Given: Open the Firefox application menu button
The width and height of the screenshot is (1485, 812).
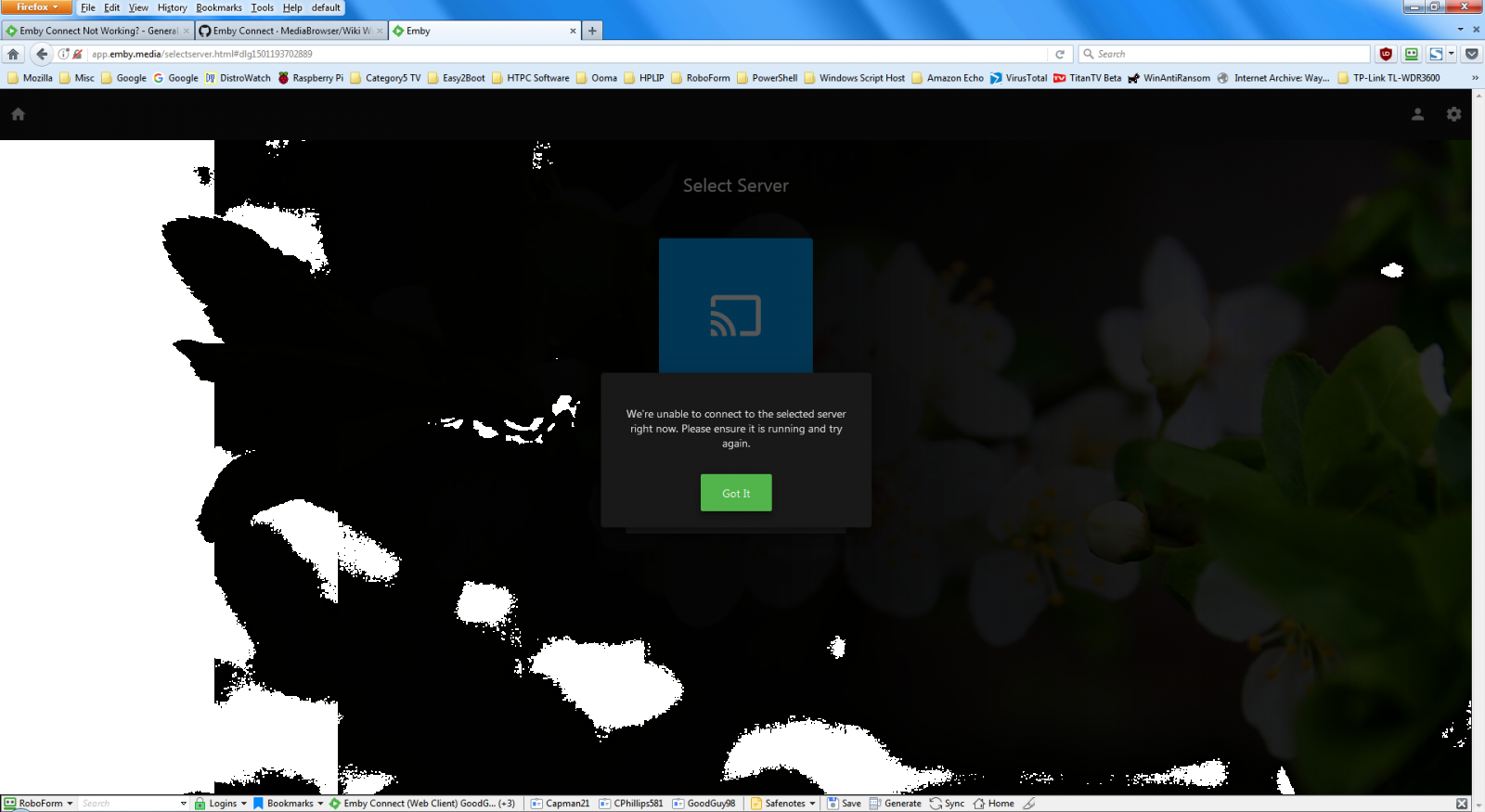Looking at the screenshot, I should (36, 7).
